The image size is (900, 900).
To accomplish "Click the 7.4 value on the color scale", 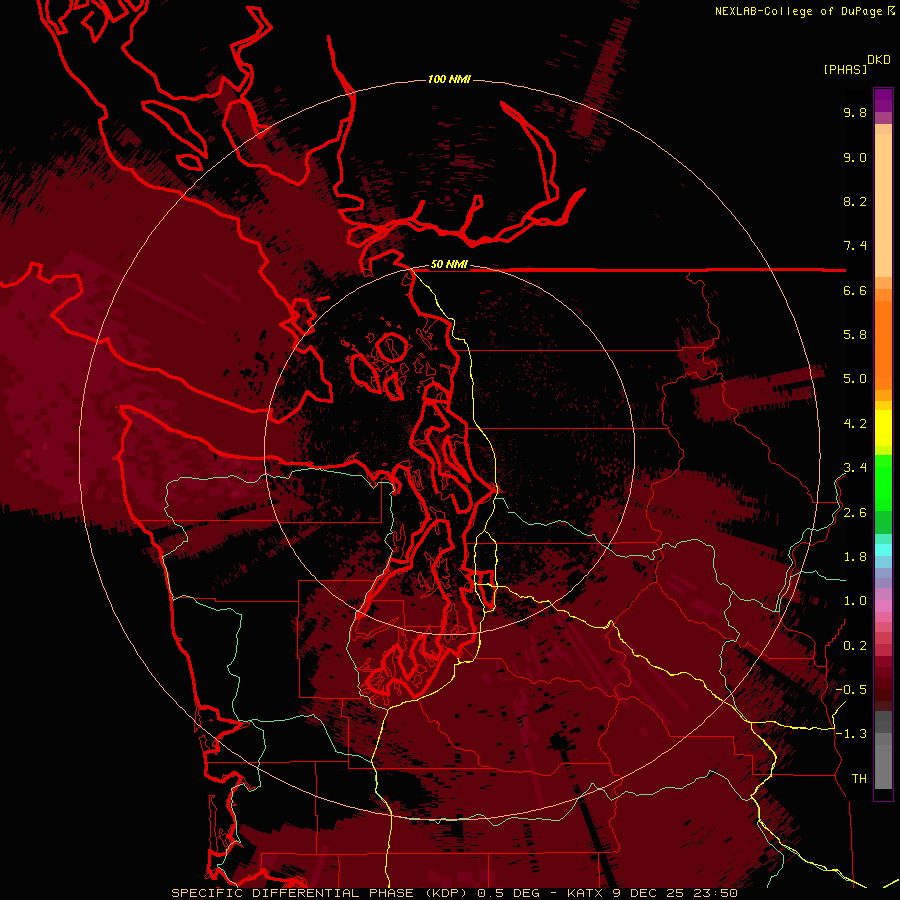I will coord(855,246).
